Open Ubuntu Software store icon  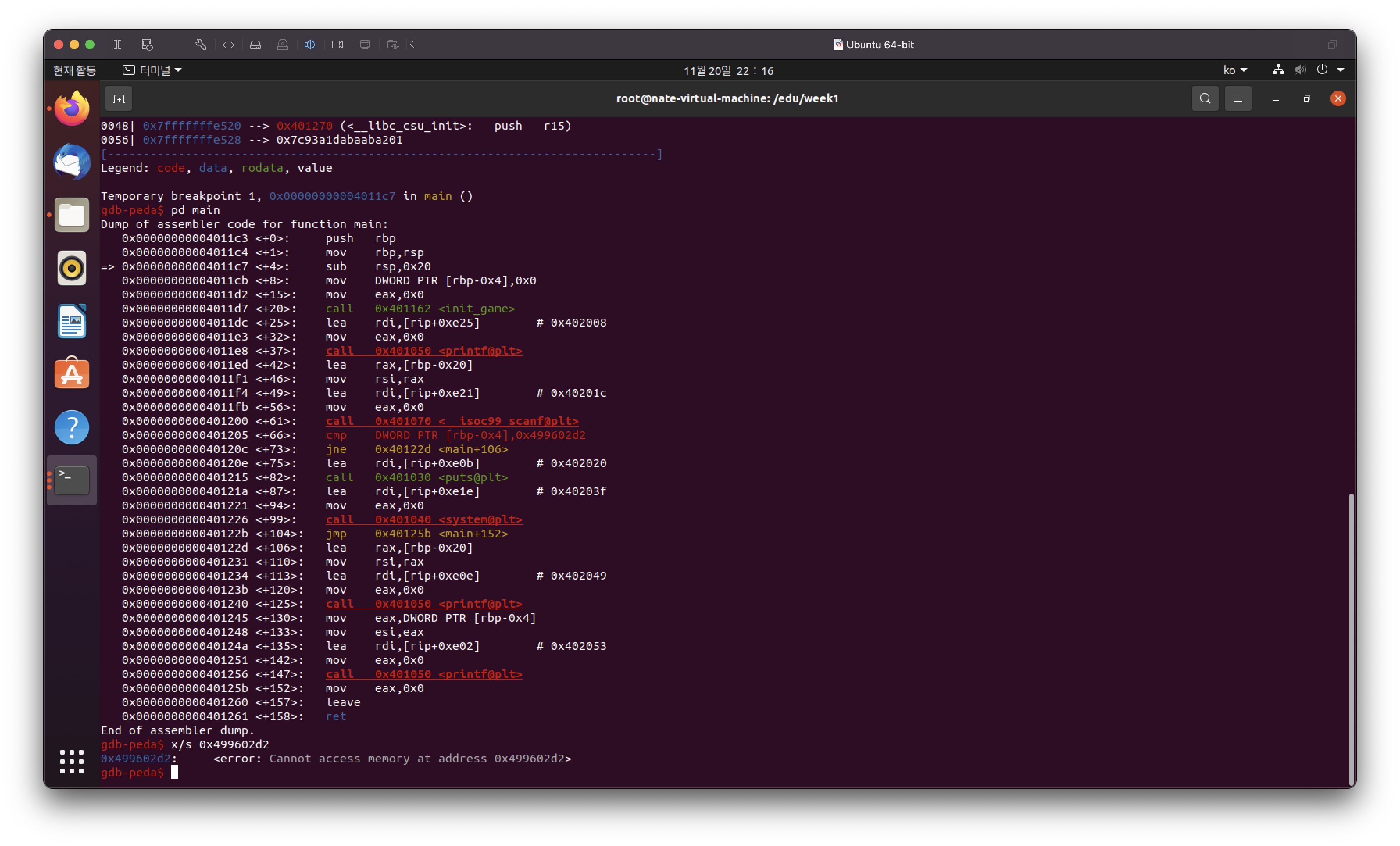pyautogui.click(x=71, y=374)
